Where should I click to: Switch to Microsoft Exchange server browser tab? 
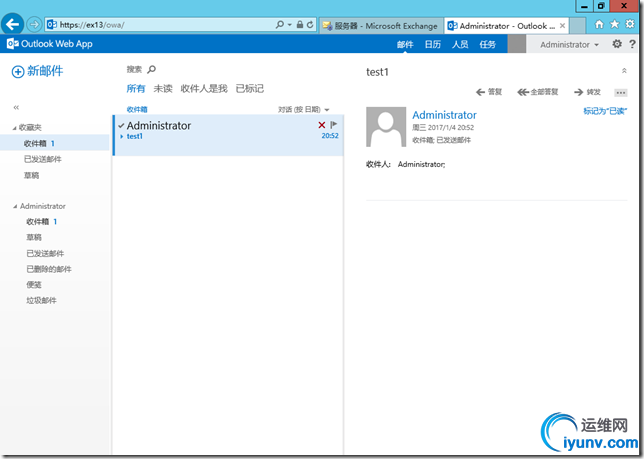381,26
